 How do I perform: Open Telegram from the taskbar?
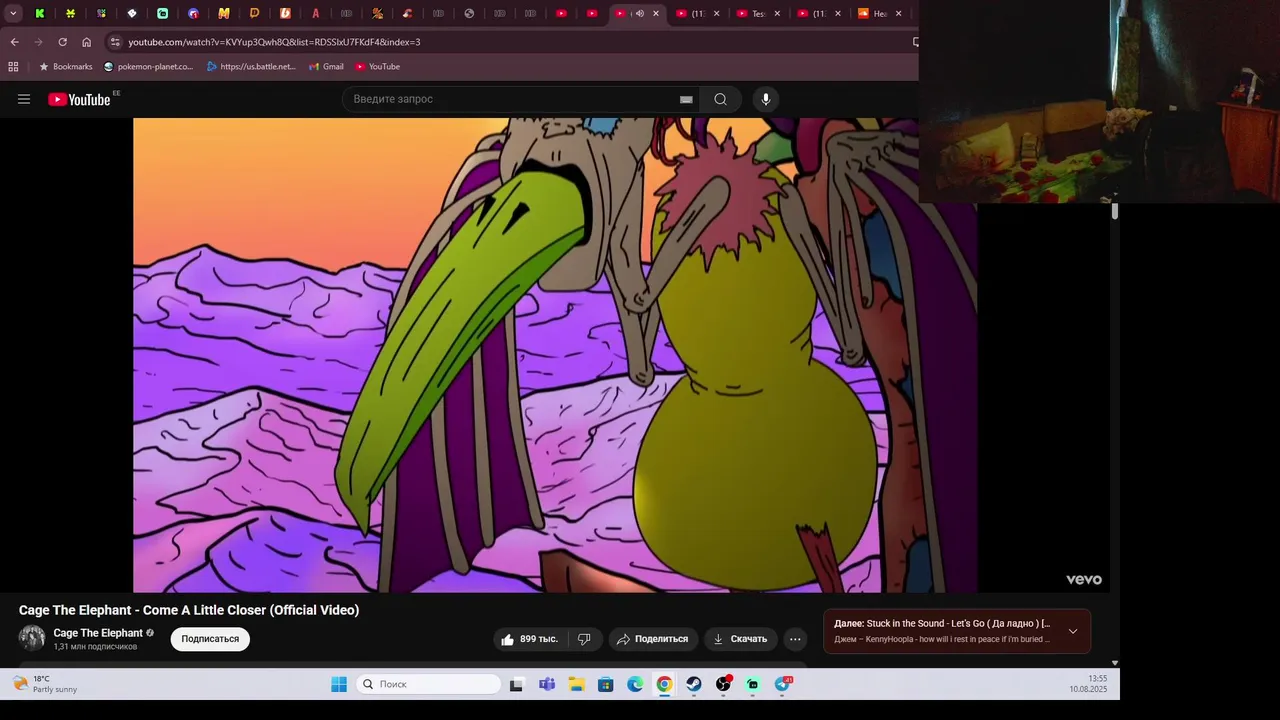tap(783, 684)
